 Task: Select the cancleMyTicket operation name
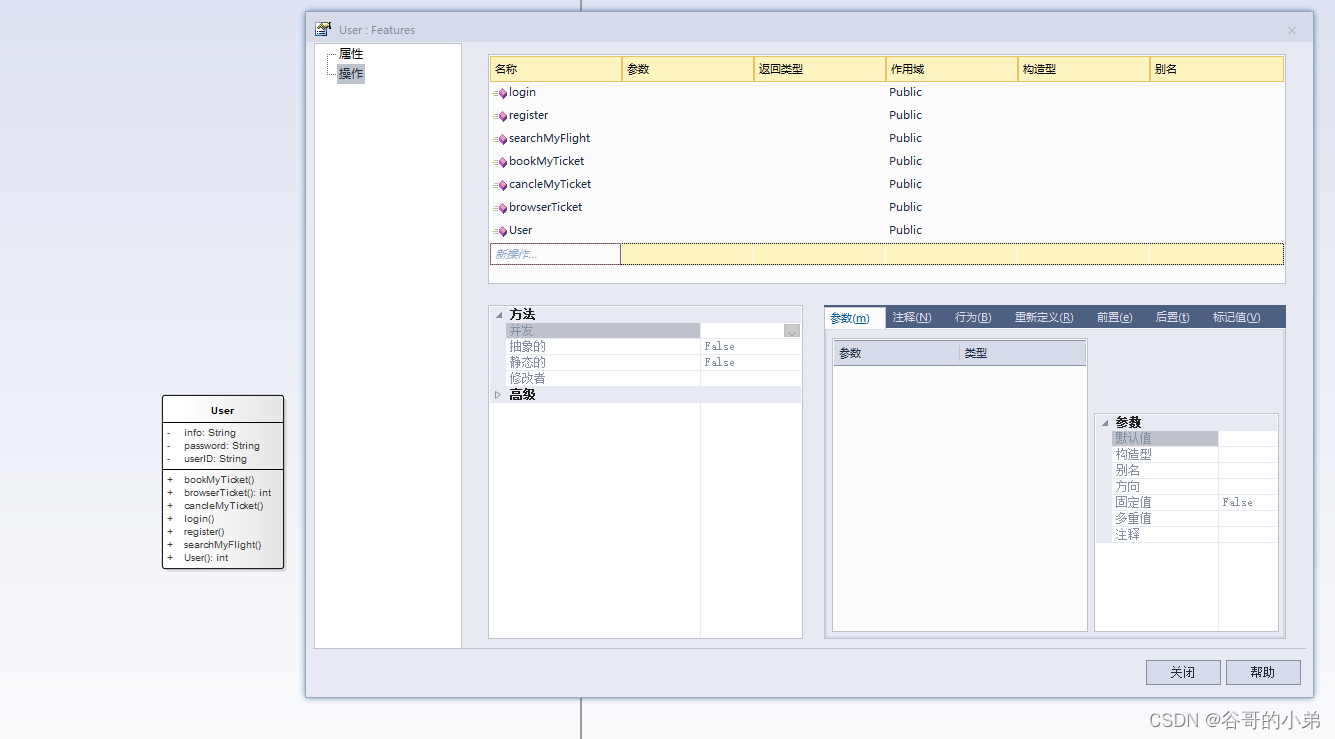pos(550,184)
